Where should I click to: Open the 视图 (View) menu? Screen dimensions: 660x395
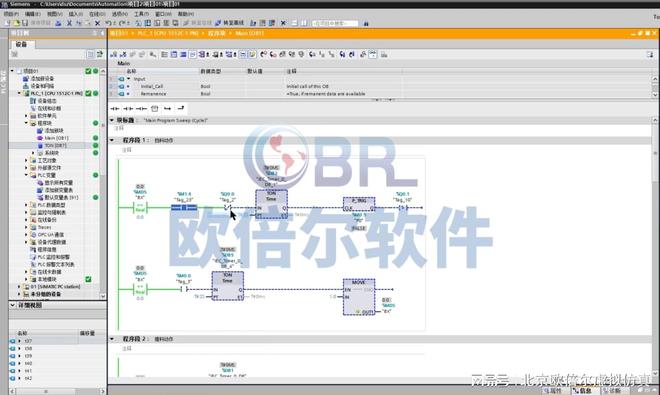[55, 14]
